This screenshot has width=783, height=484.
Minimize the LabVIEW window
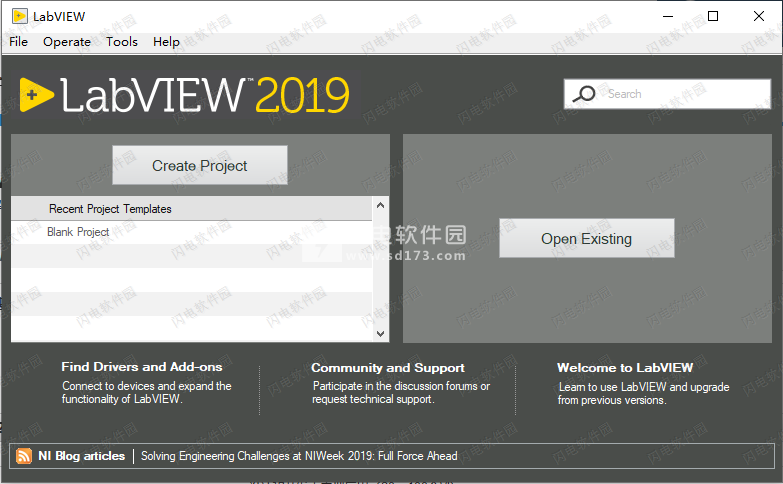point(668,16)
